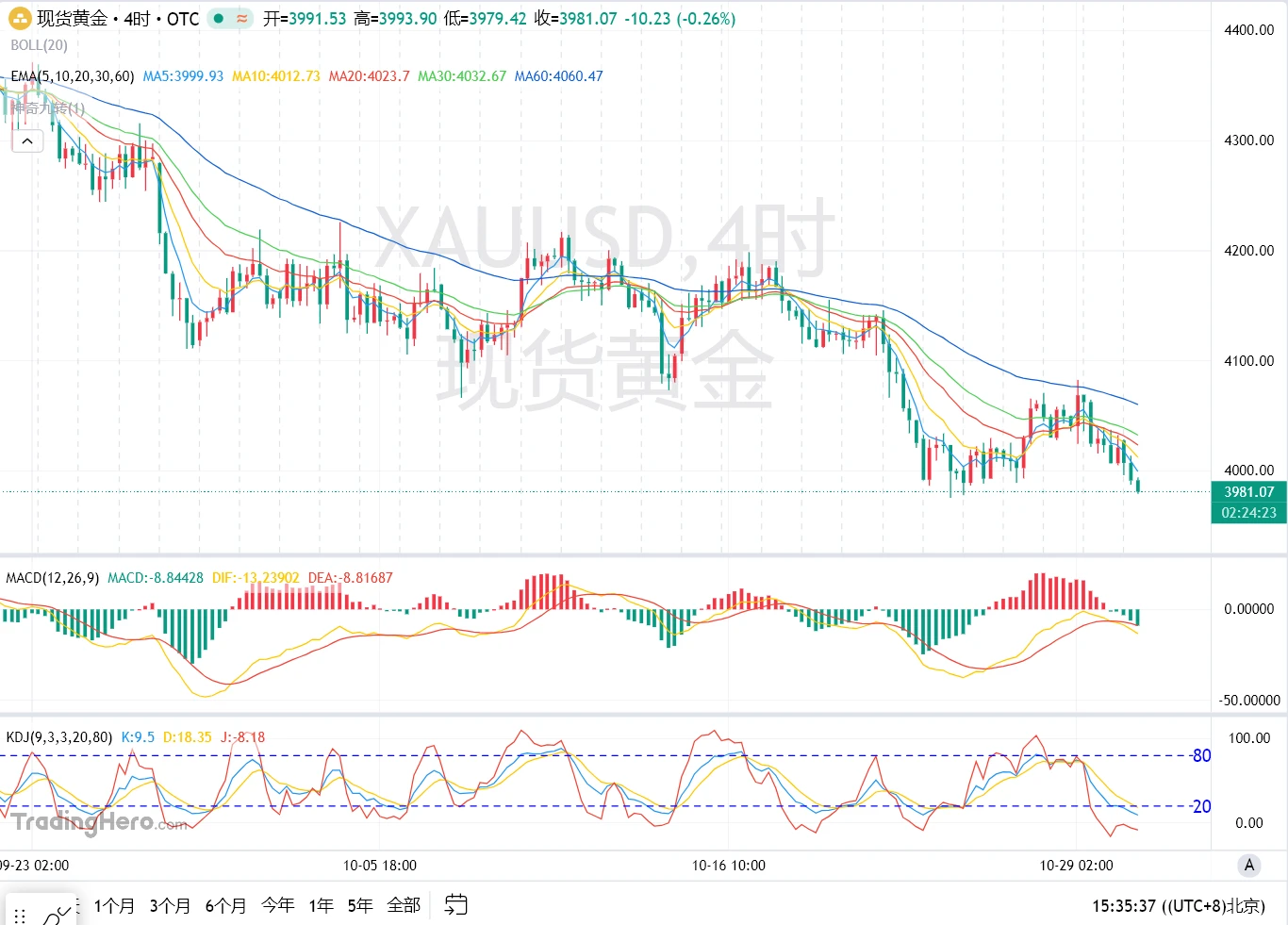The width and height of the screenshot is (1288, 925).
Task: Click the DIF value in MACD legend
Action: [256, 578]
